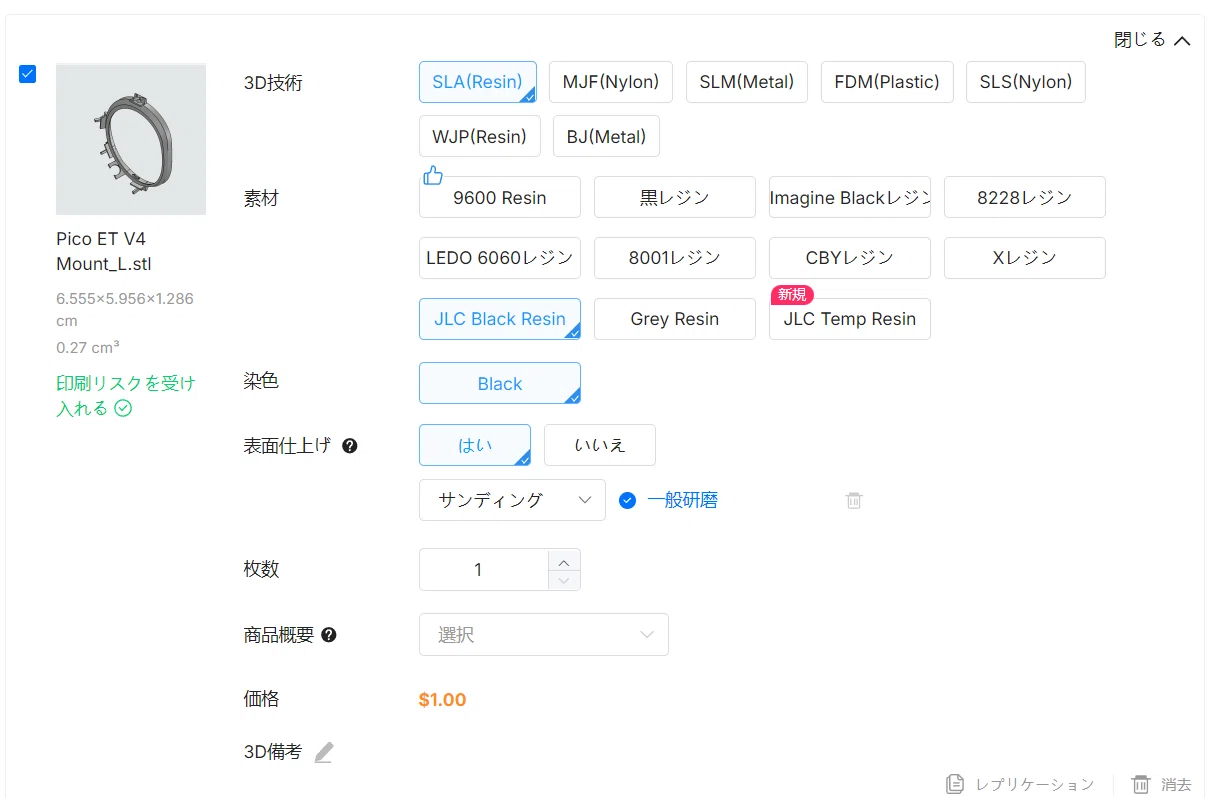1210x798 pixels.
Task: Open the Pico ET V4 Mount_L model thumbnail
Action: click(x=131, y=139)
